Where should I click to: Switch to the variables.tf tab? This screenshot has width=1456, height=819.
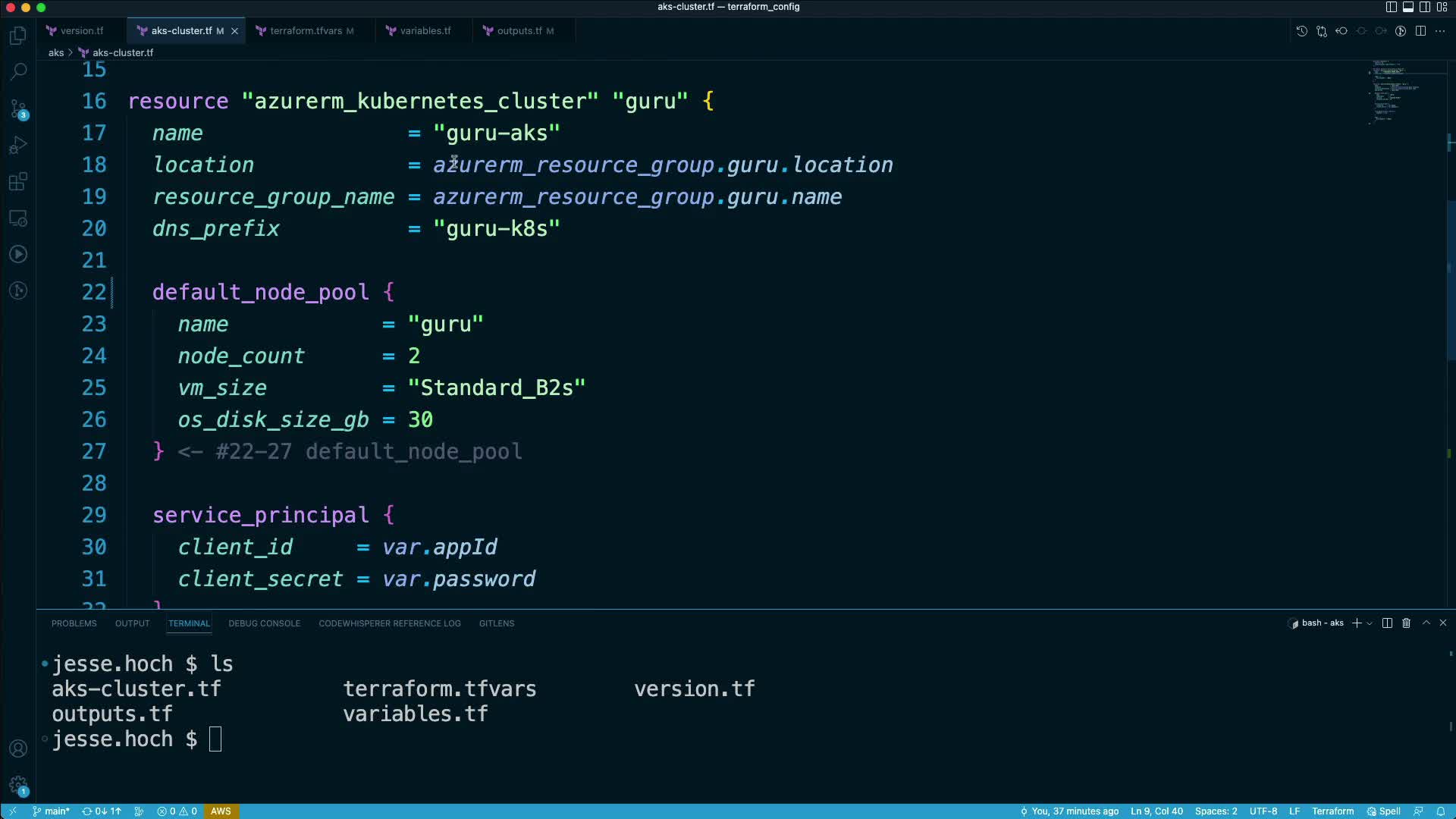[x=425, y=31]
